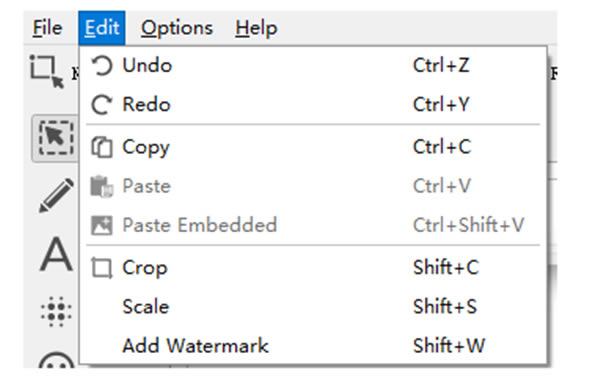Screen dimensions: 600x381
Task: Open the Help menu
Action: click(256, 28)
